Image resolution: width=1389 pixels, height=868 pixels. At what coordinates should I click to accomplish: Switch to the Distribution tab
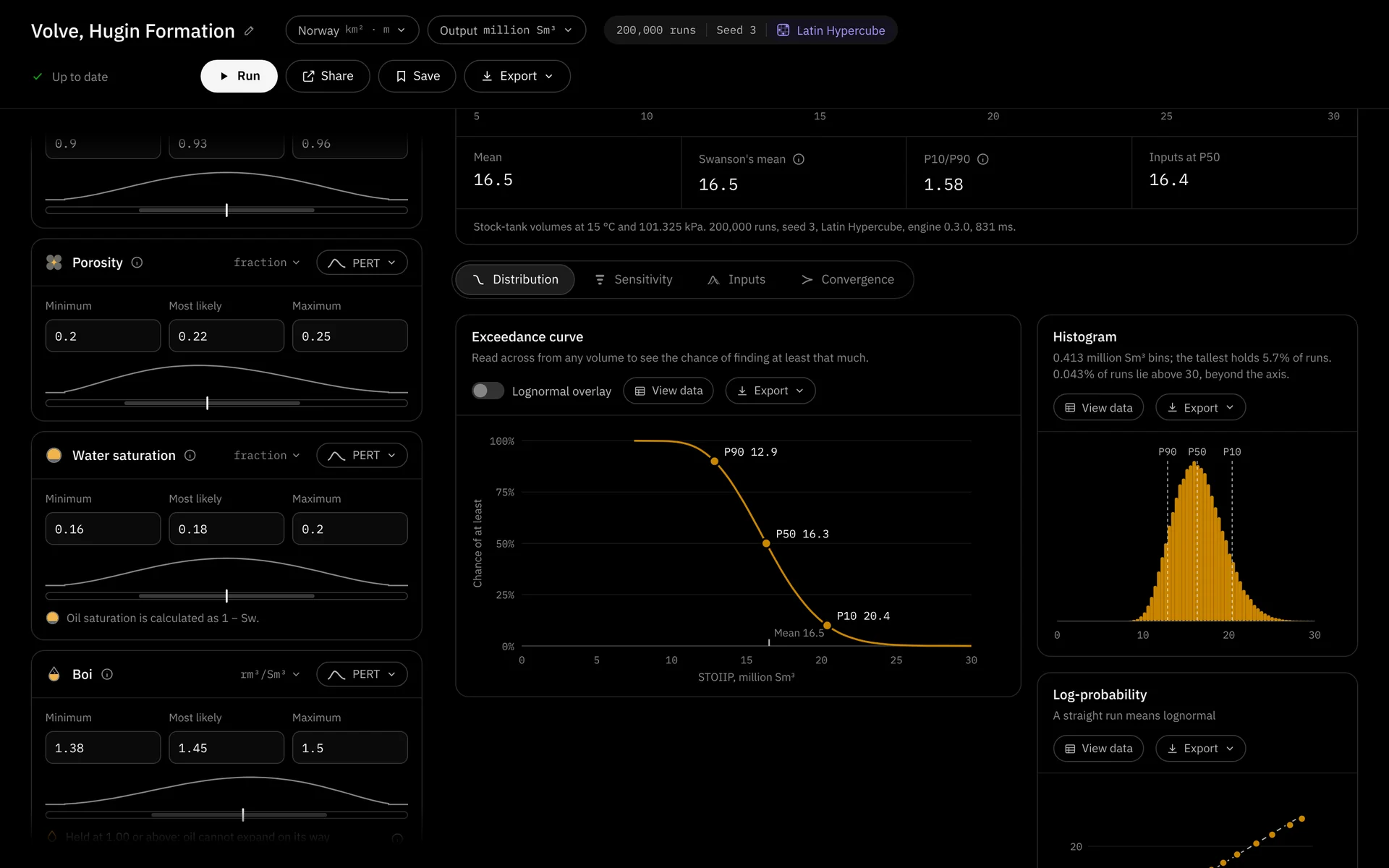click(x=515, y=279)
